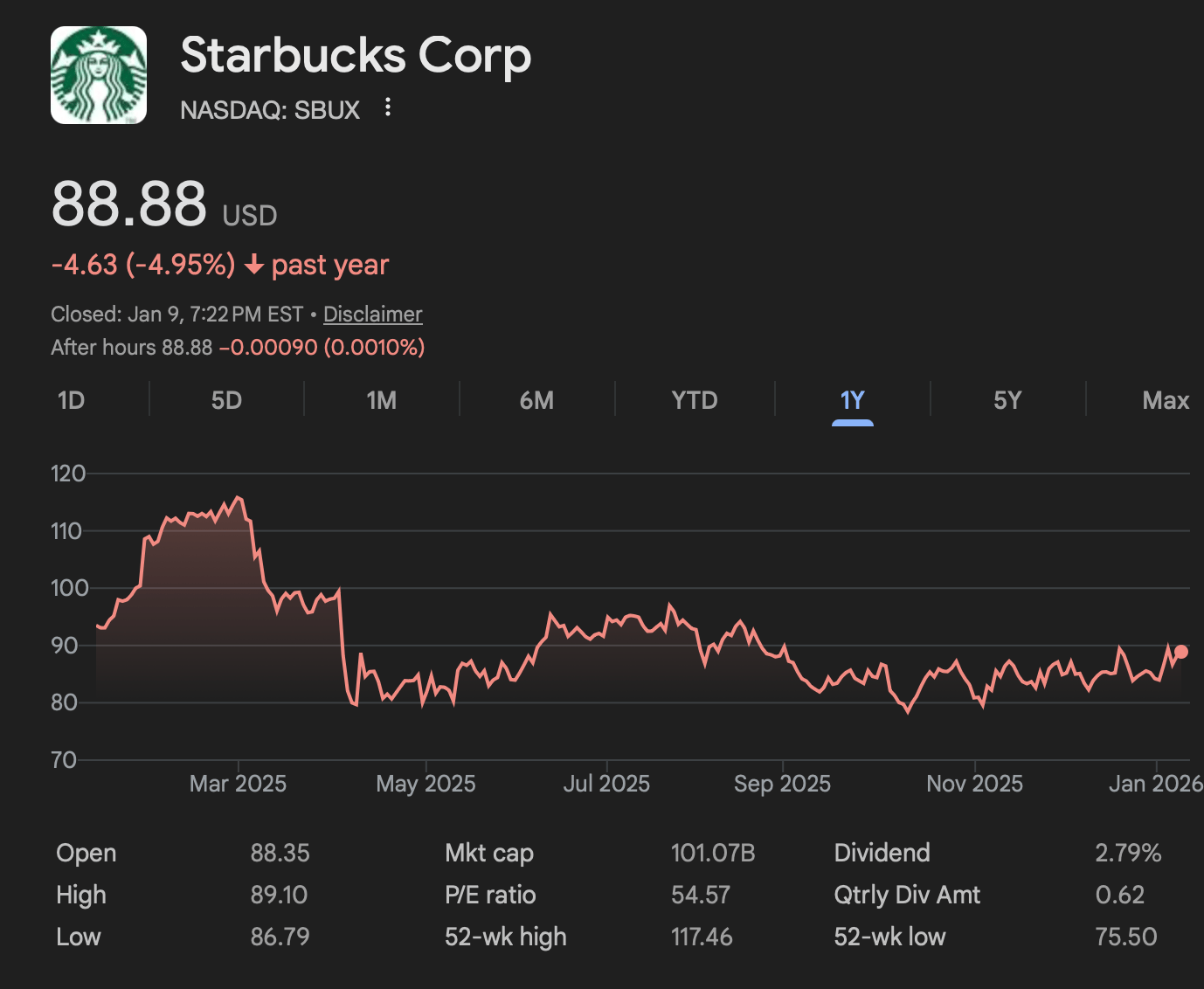Click the 70 price axis label
The image size is (1204, 989).
65,760
